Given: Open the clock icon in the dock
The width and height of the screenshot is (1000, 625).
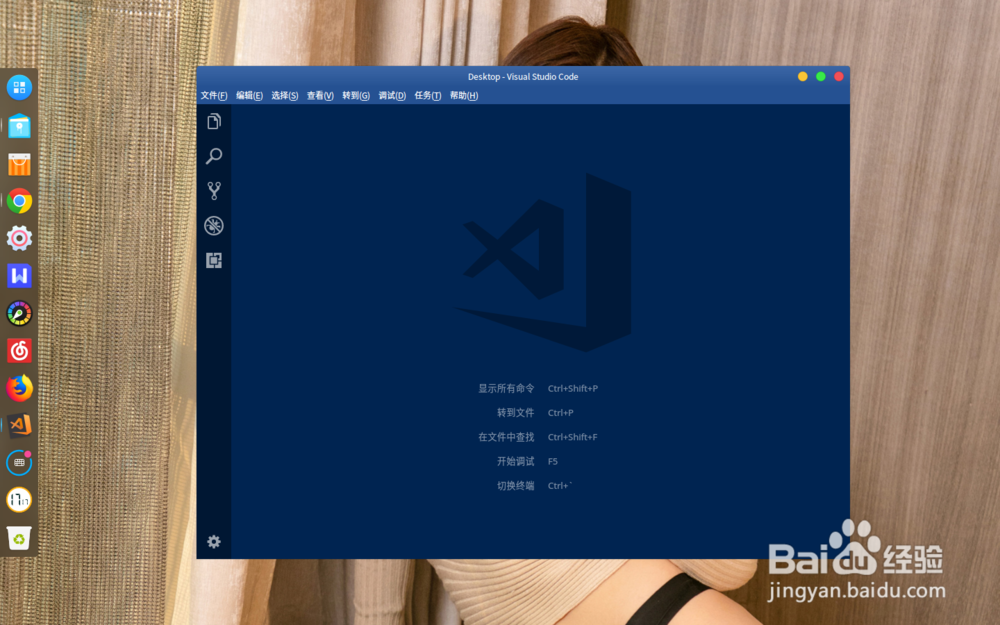Looking at the screenshot, I should (19, 500).
